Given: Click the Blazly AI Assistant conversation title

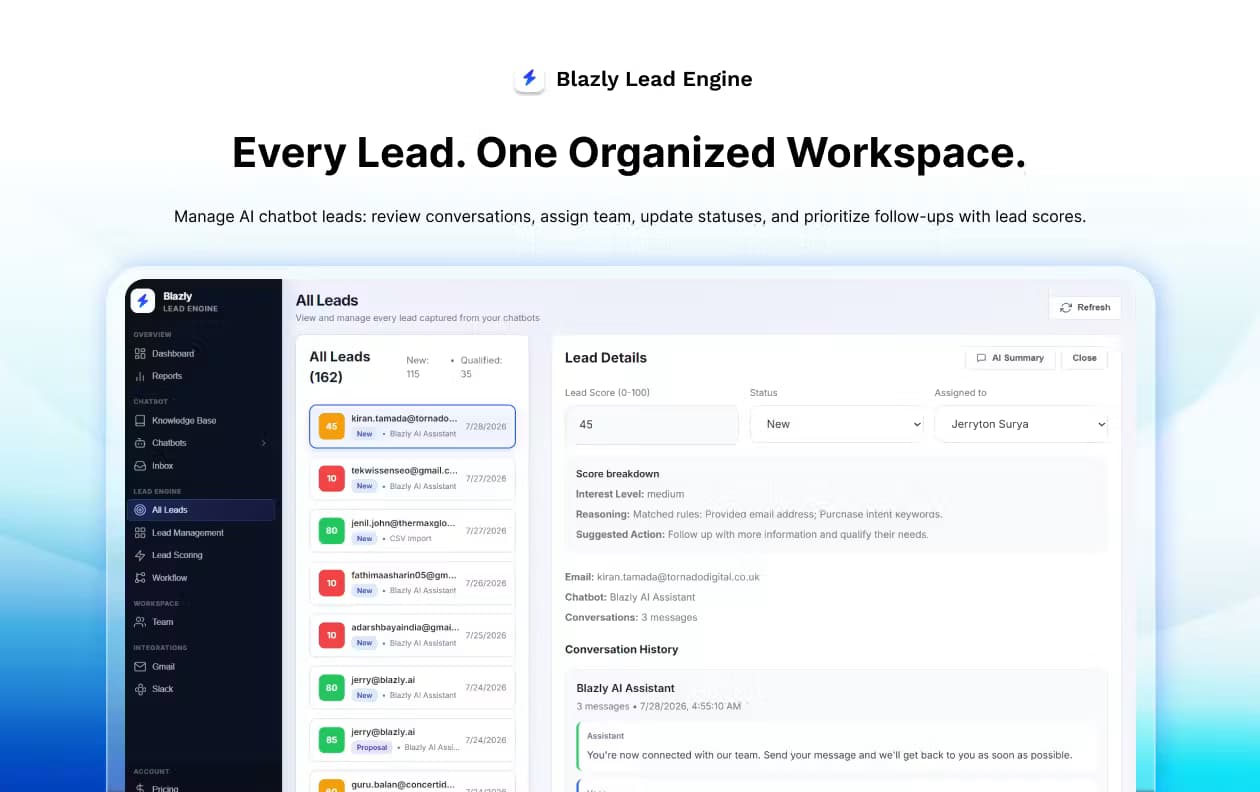Looking at the screenshot, I should 625,688.
